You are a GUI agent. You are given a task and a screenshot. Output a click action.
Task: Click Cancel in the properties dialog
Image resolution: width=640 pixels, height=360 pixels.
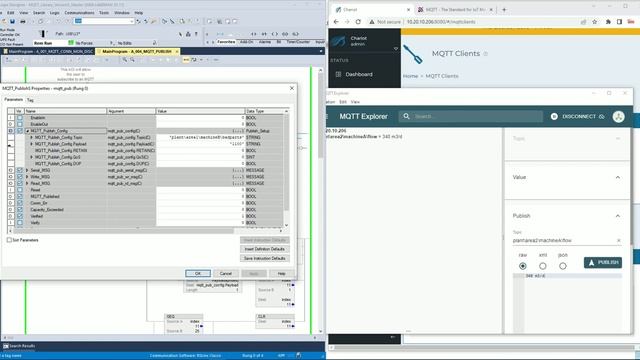coord(226,273)
